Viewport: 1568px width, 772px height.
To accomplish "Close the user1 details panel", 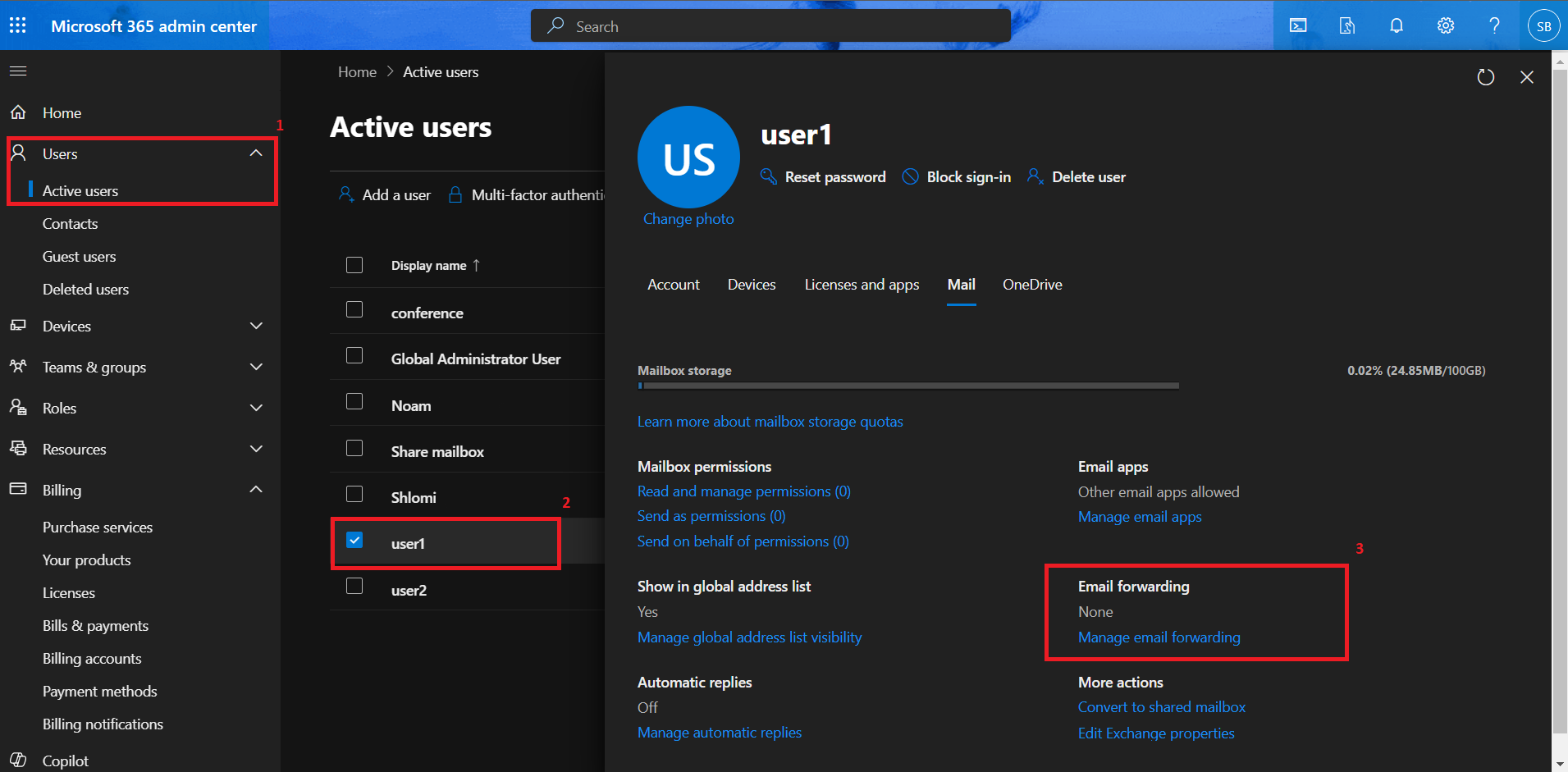I will [x=1527, y=77].
